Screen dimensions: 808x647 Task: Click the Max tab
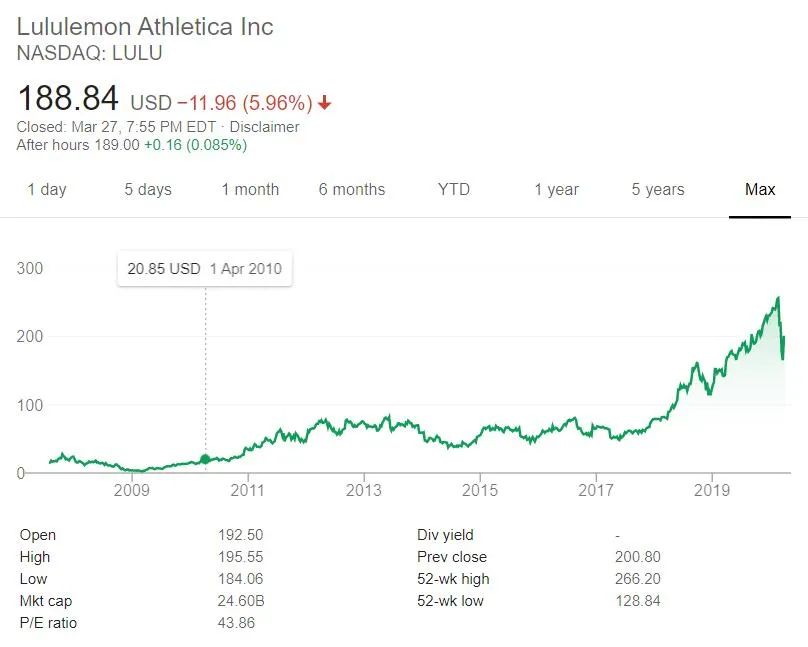coord(760,189)
